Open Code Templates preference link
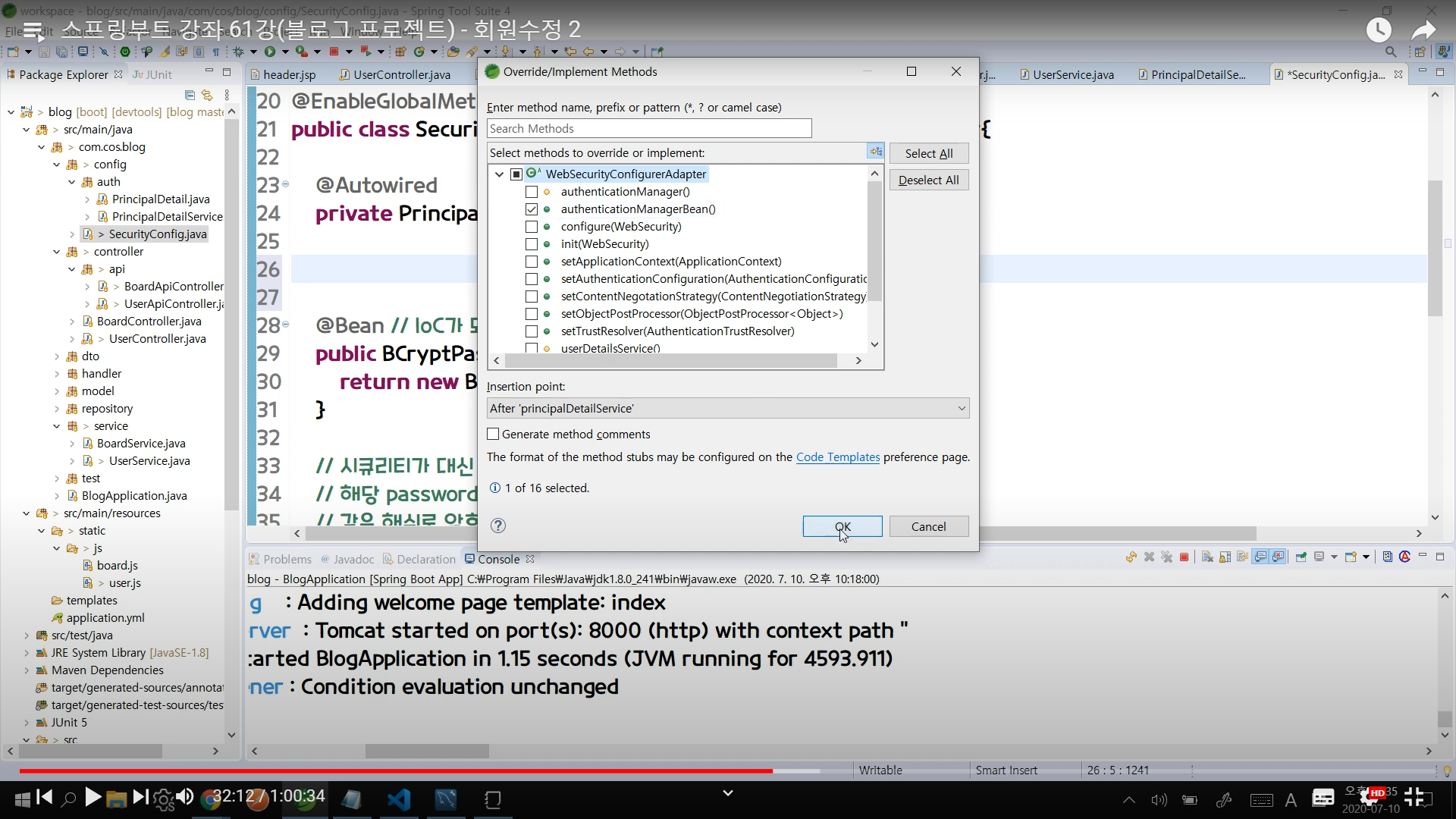The height and width of the screenshot is (819, 1456). tap(838, 457)
